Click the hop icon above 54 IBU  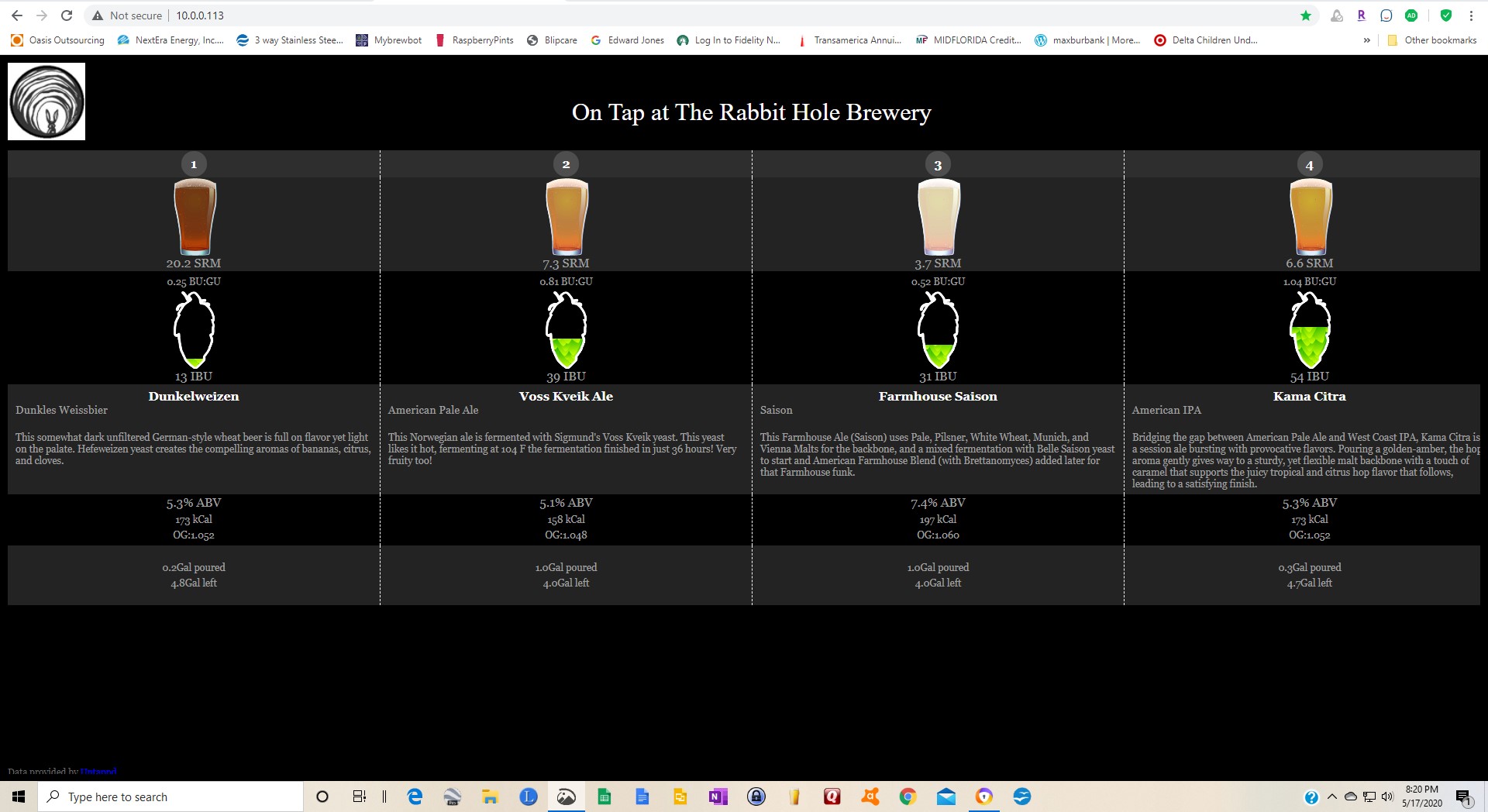(x=1310, y=330)
